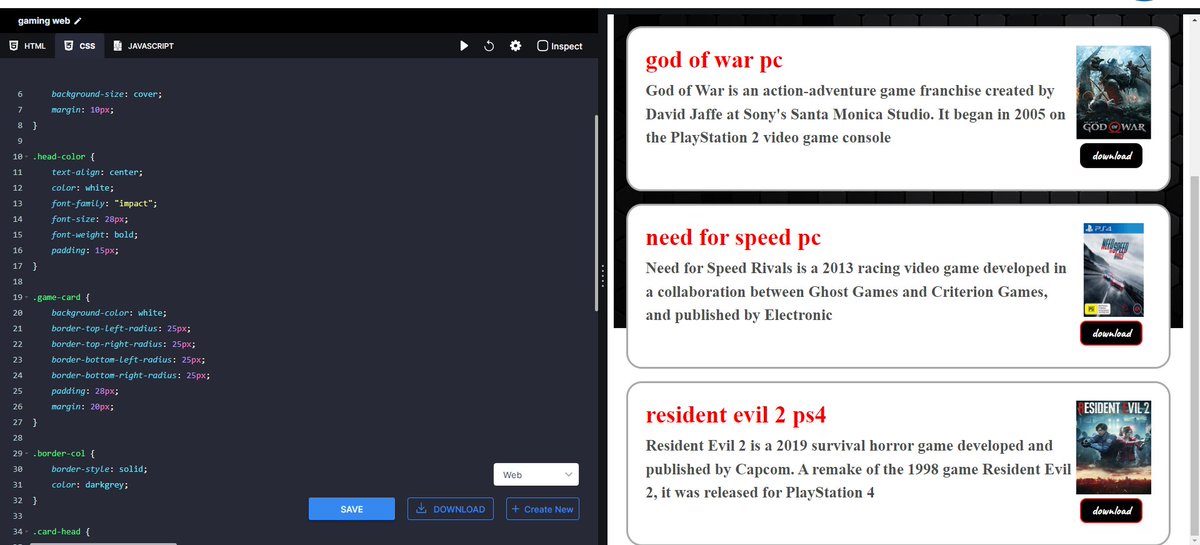Click the Need for Speed Rivals description paragraph
The height and width of the screenshot is (545, 1200).
(x=856, y=292)
